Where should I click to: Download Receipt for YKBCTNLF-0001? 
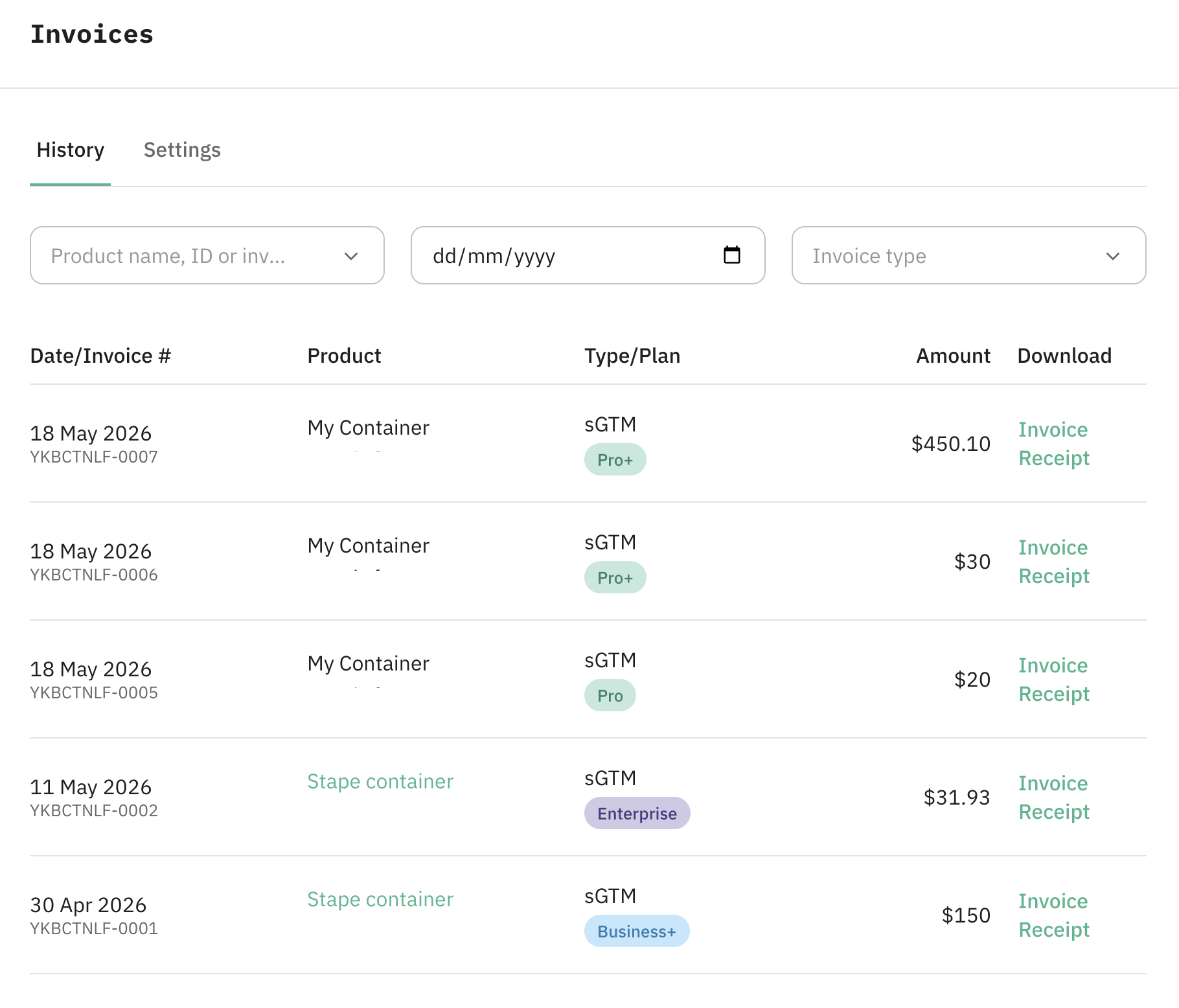(x=1054, y=930)
